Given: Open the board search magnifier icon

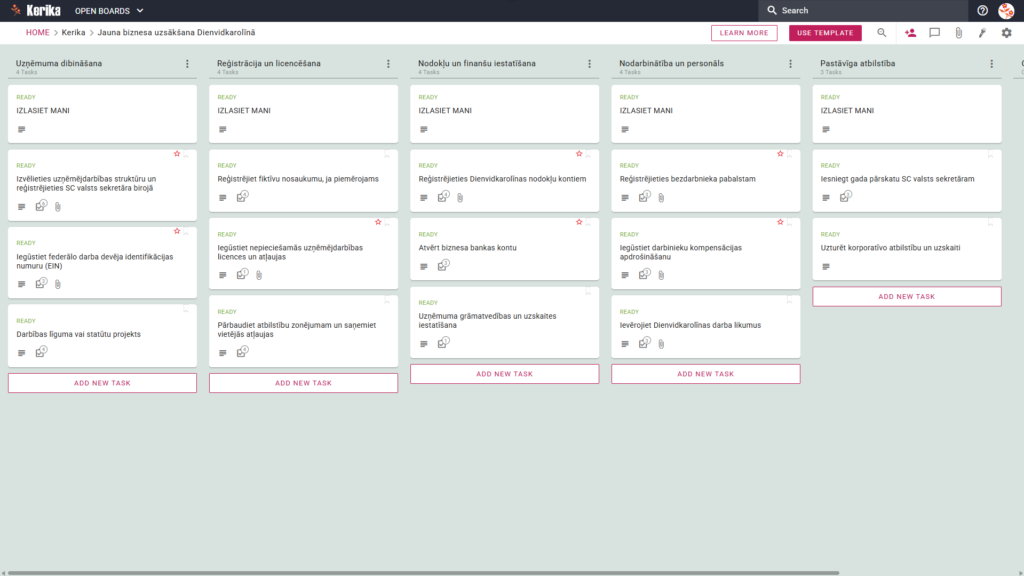Looking at the screenshot, I should [882, 33].
